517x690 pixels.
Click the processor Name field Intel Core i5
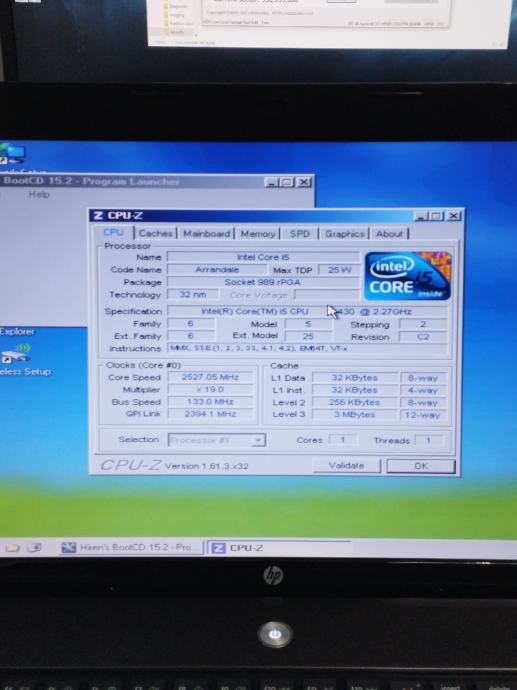[263, 257]
